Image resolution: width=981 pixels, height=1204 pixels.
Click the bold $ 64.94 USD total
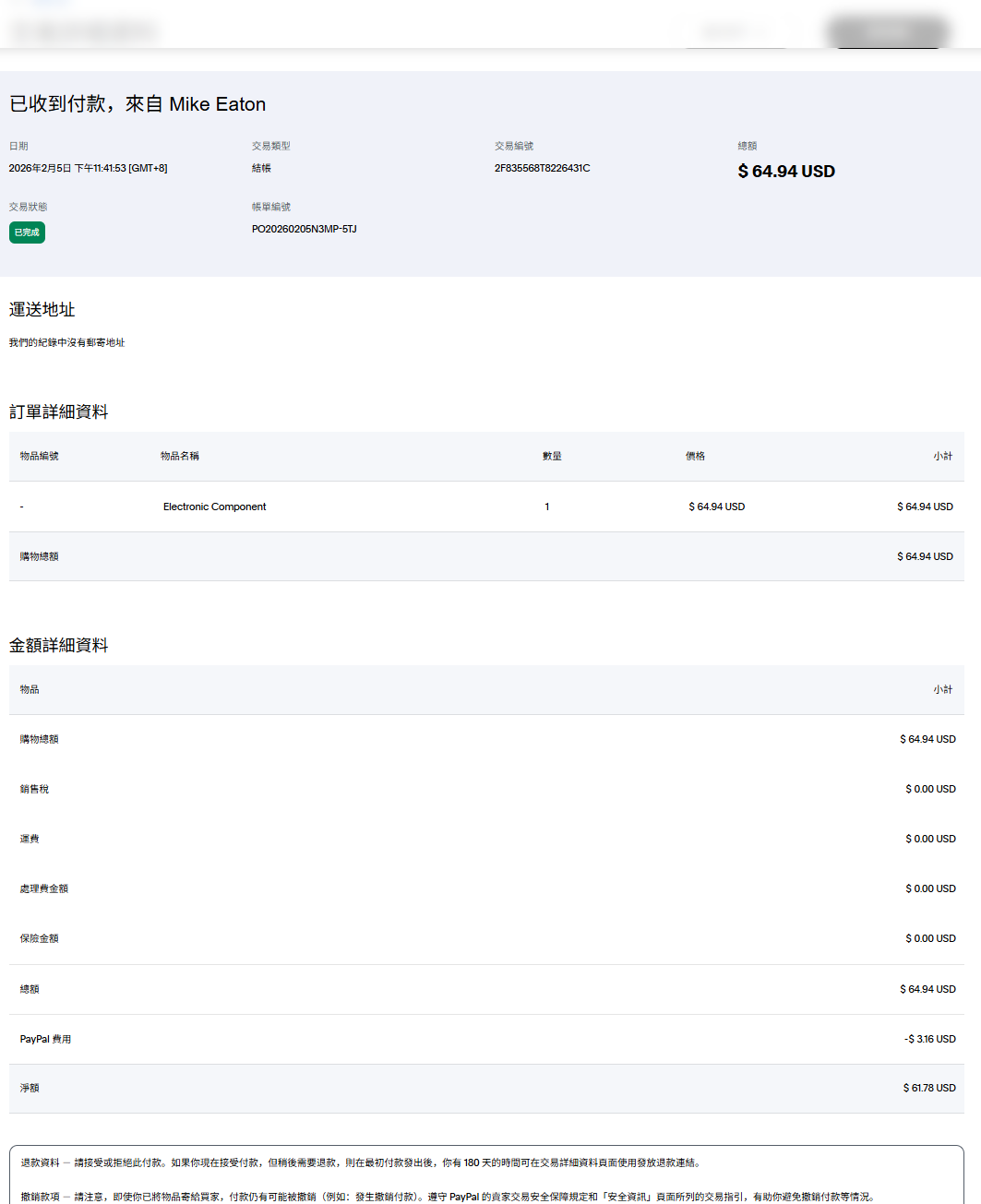(x=786, y=172)
